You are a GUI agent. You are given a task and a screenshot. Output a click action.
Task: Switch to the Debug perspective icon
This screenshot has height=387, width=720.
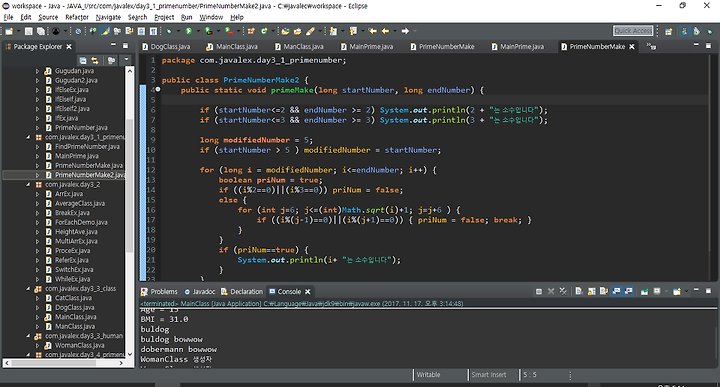710,31
